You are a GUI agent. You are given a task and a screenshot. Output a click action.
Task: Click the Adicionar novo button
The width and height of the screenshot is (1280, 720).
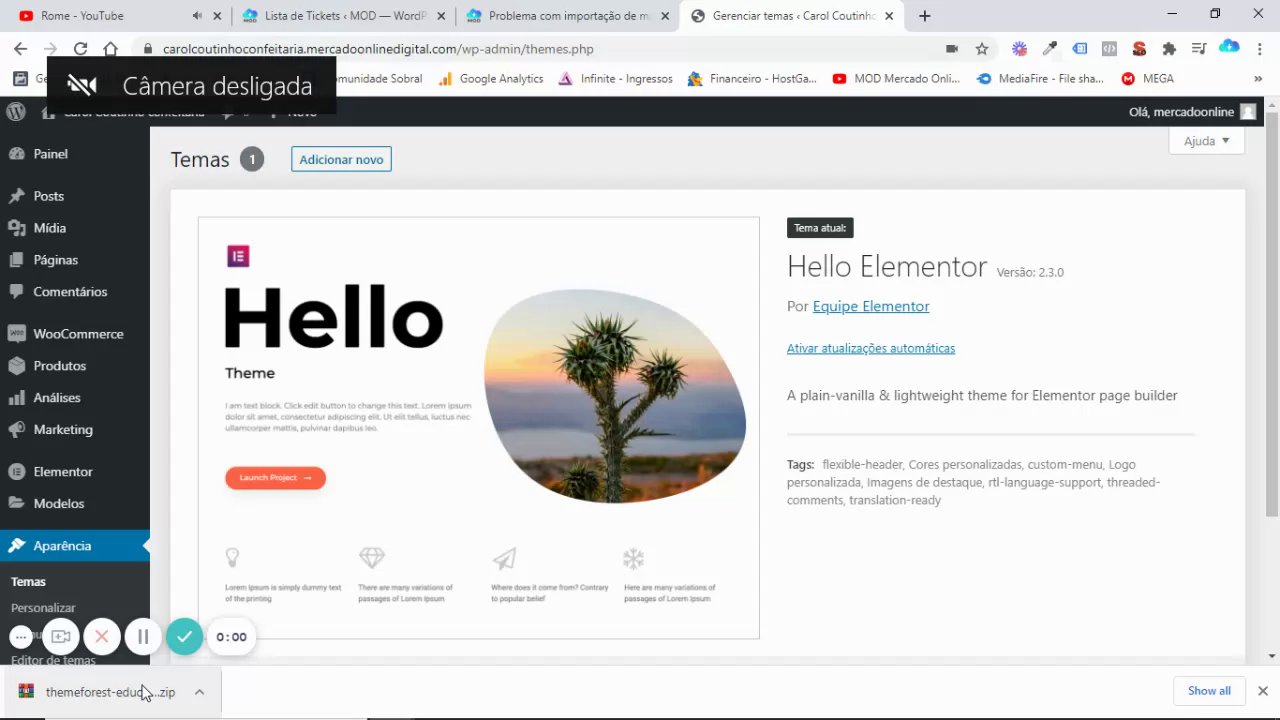(x=341, y=160)
